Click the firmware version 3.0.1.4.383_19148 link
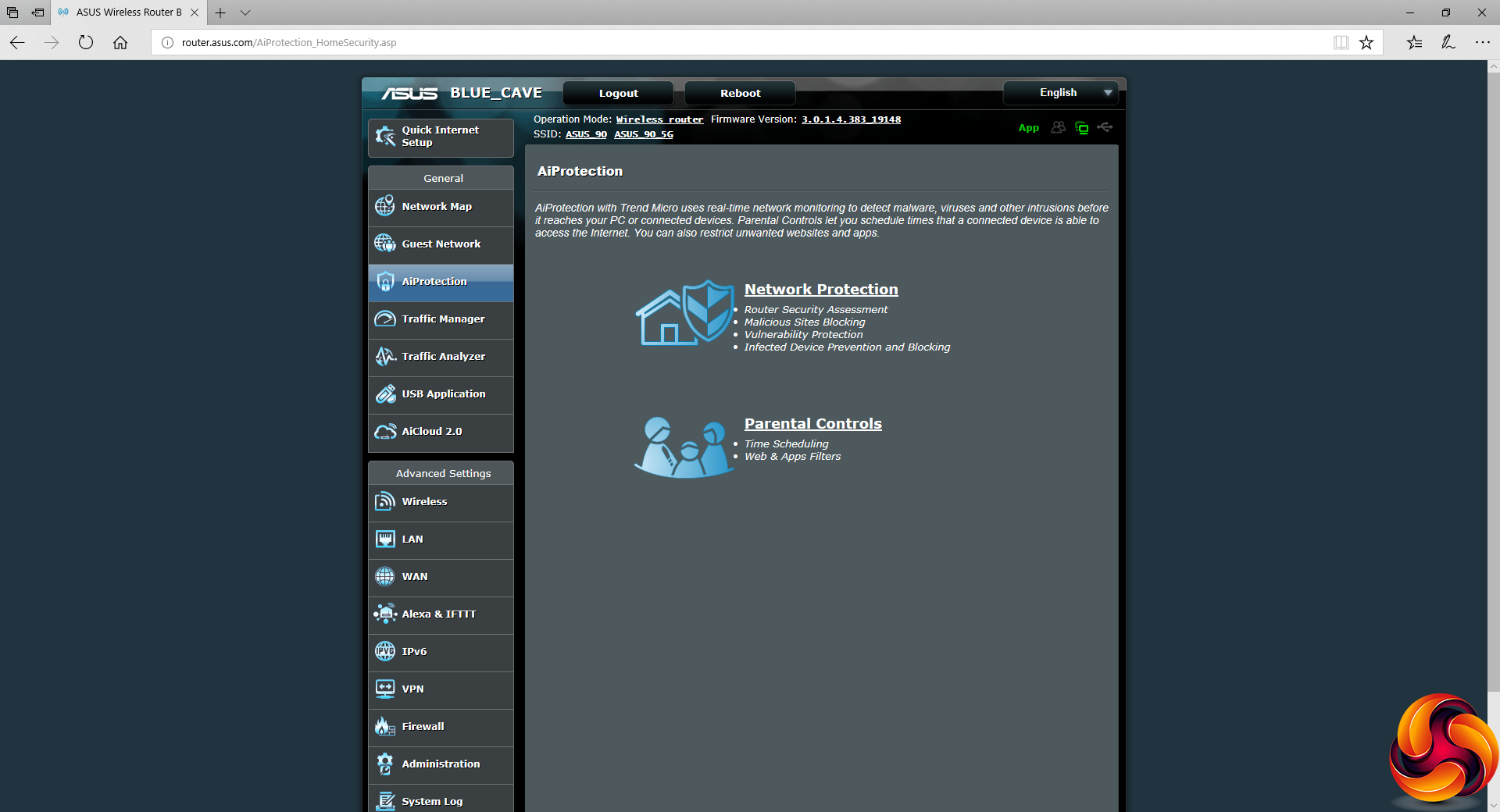Image resolution: width=1500 pixels, height=812 pixels. coord(851,119)
